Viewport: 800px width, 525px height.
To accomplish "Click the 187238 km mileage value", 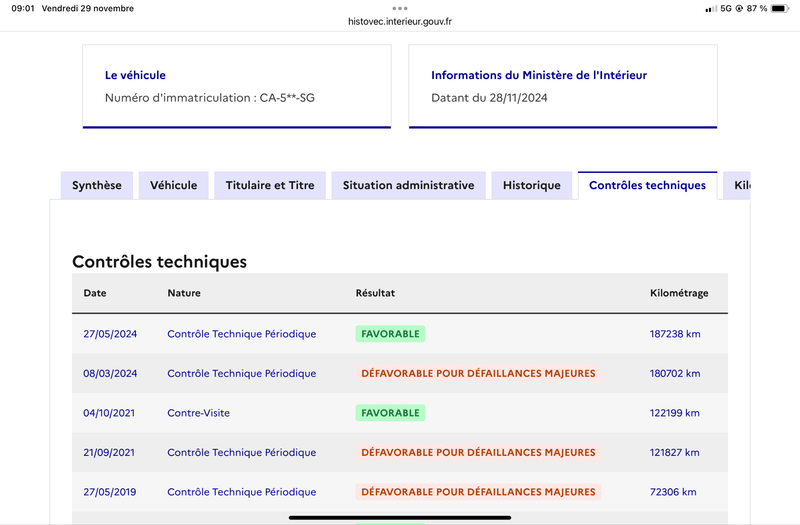I will [675, 334].
